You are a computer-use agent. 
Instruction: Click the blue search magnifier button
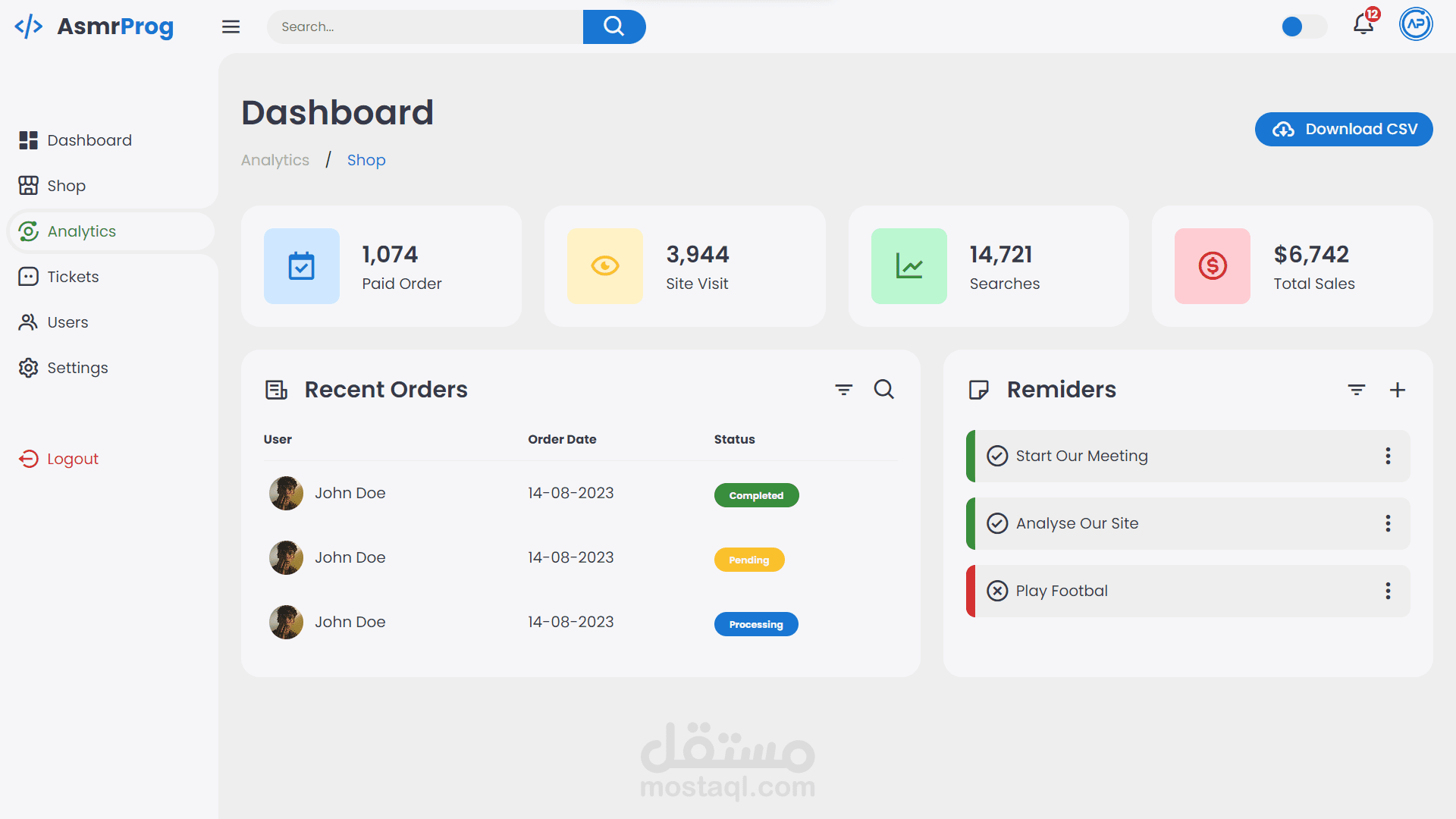(614, 27)
